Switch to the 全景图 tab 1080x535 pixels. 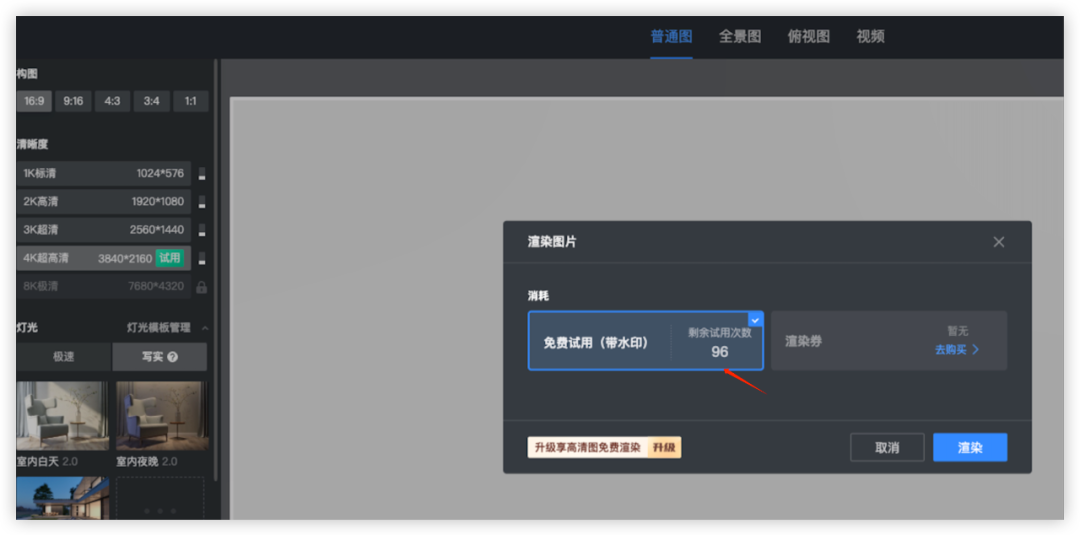(740, 36)
